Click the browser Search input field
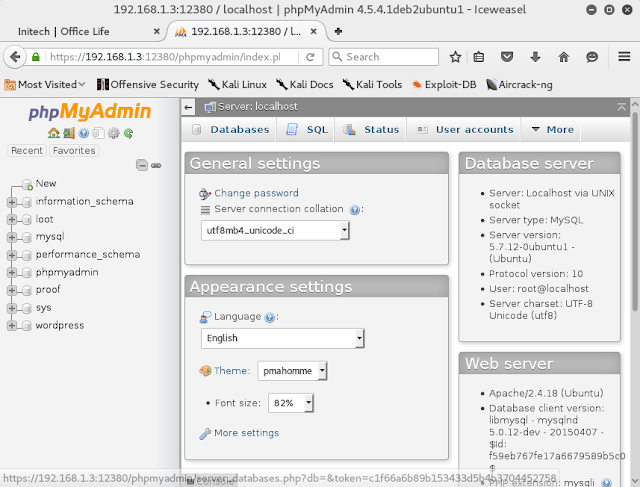Image resolution: width=640 pixels, height=487 pixels. (x=384, y=57)
